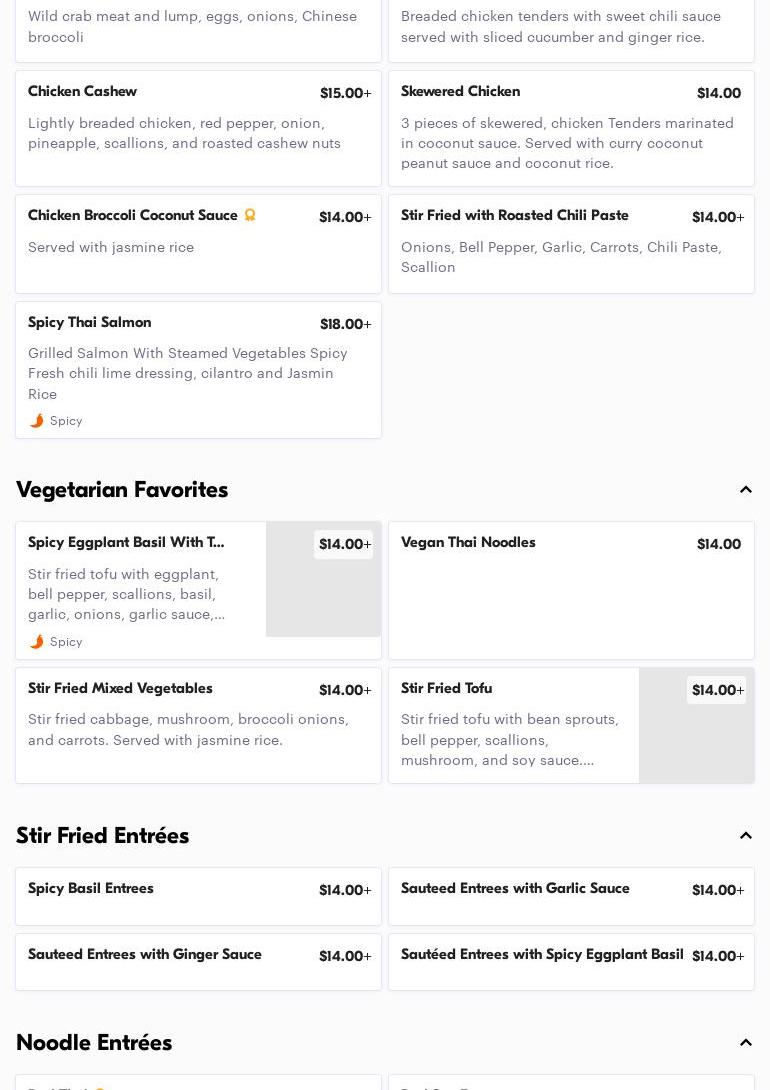This screenshot has width=770, height=1090.
Task: Click the Chicken Broccoli Coconut Sauce title
Action: (133, 216)
